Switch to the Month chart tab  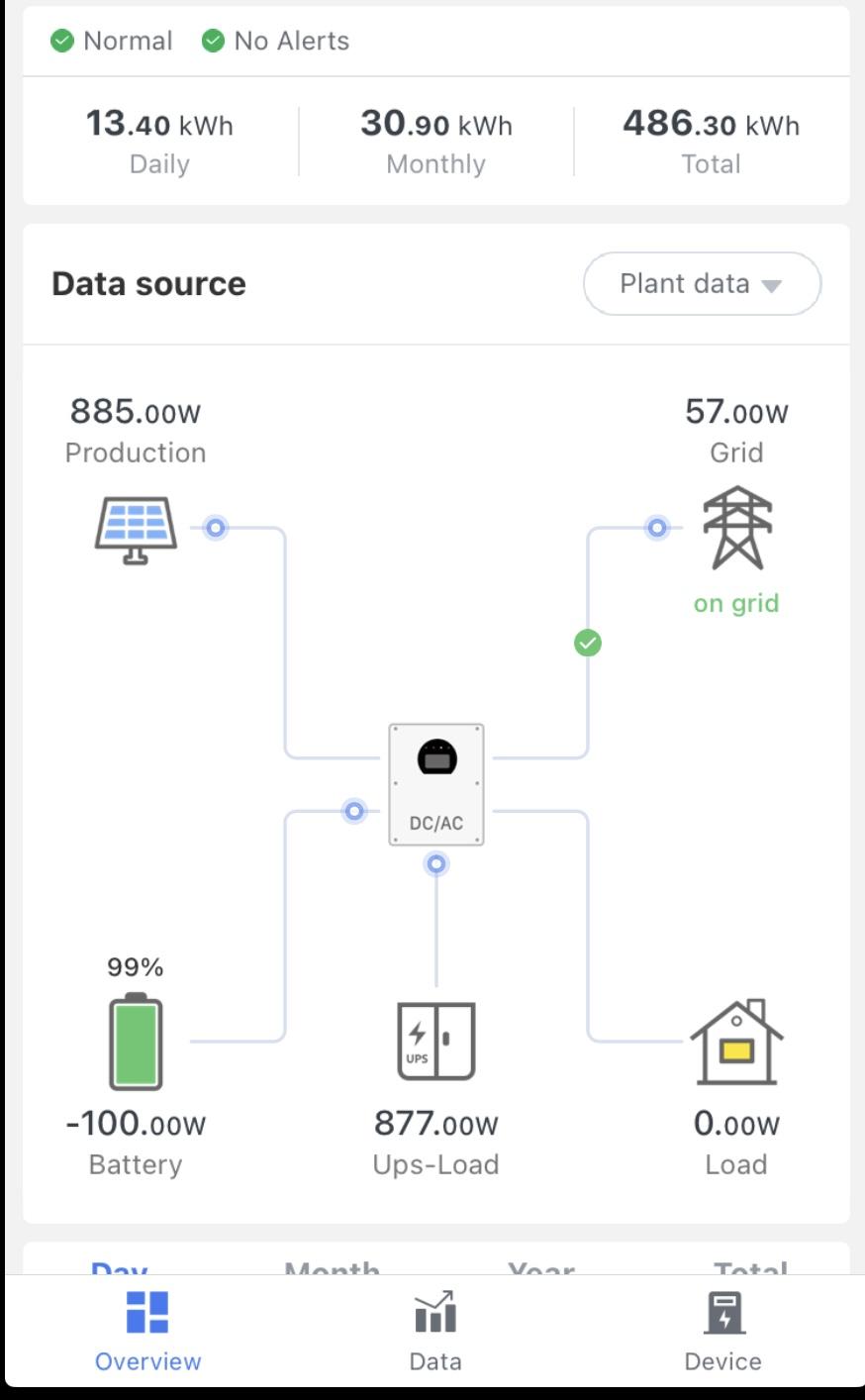[333, 1266]
